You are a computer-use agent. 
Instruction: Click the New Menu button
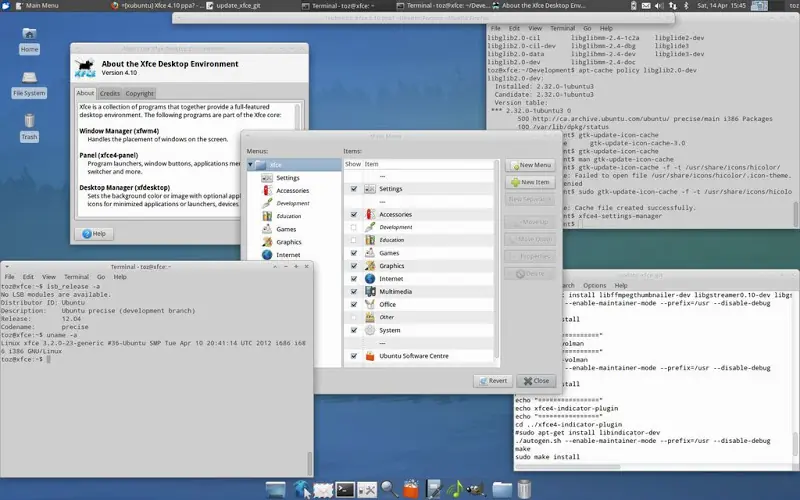pos(531,165)
